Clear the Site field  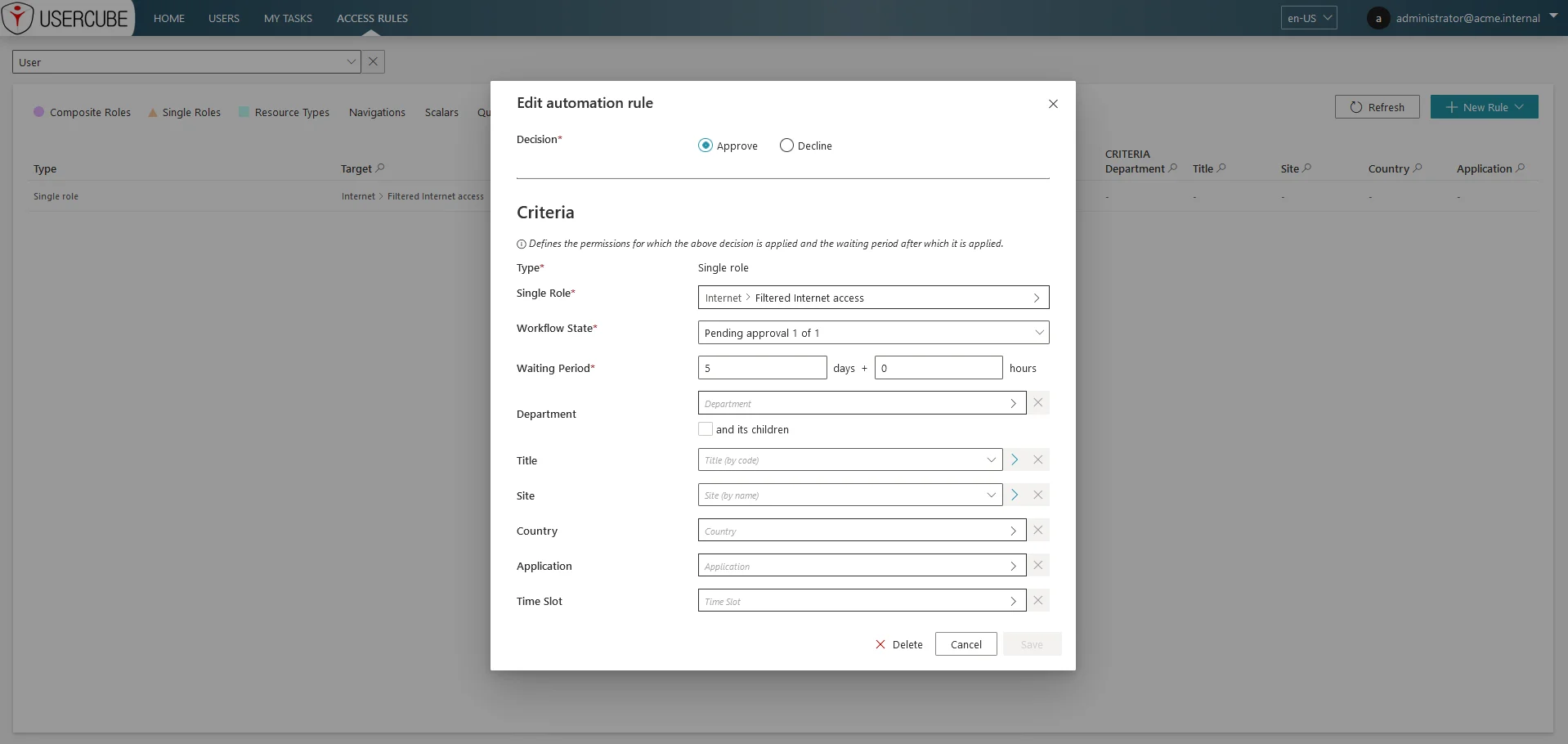point(1038,495)
